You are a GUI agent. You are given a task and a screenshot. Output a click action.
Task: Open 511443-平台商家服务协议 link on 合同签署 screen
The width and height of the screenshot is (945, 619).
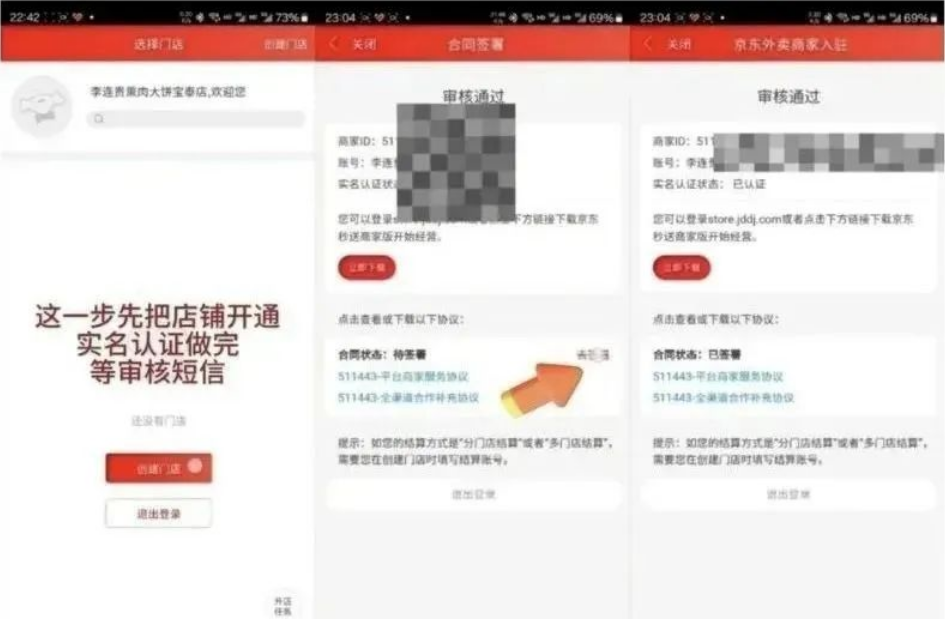[x=403, y=377]
